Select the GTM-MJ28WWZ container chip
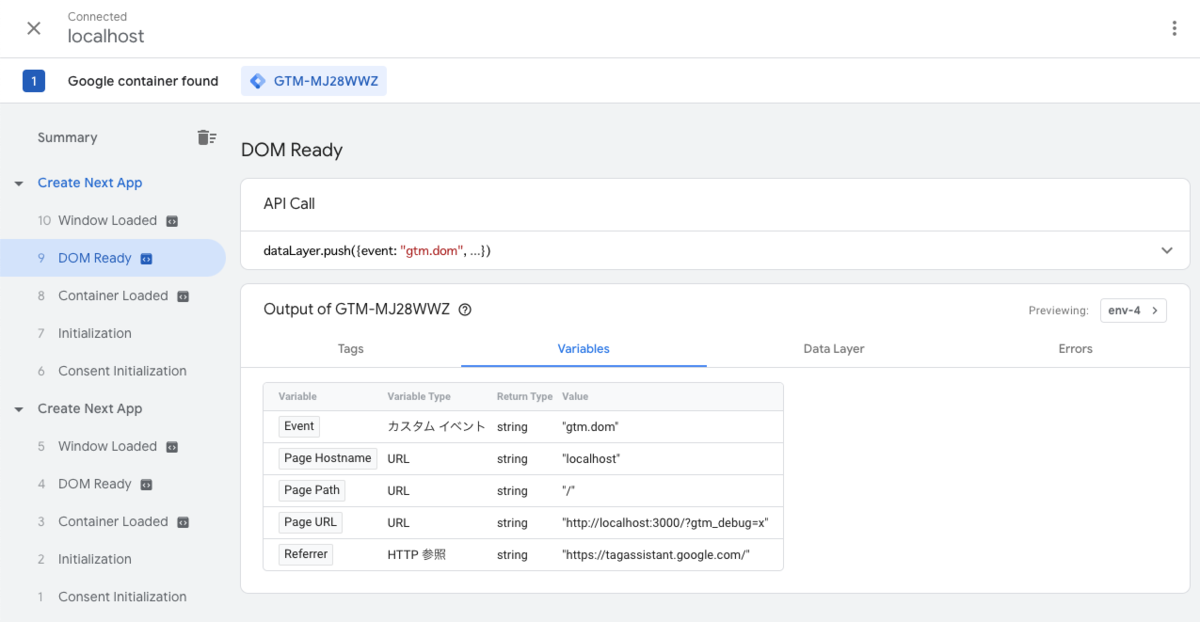This screenshot has height=622, width=1200. point(314,81)
